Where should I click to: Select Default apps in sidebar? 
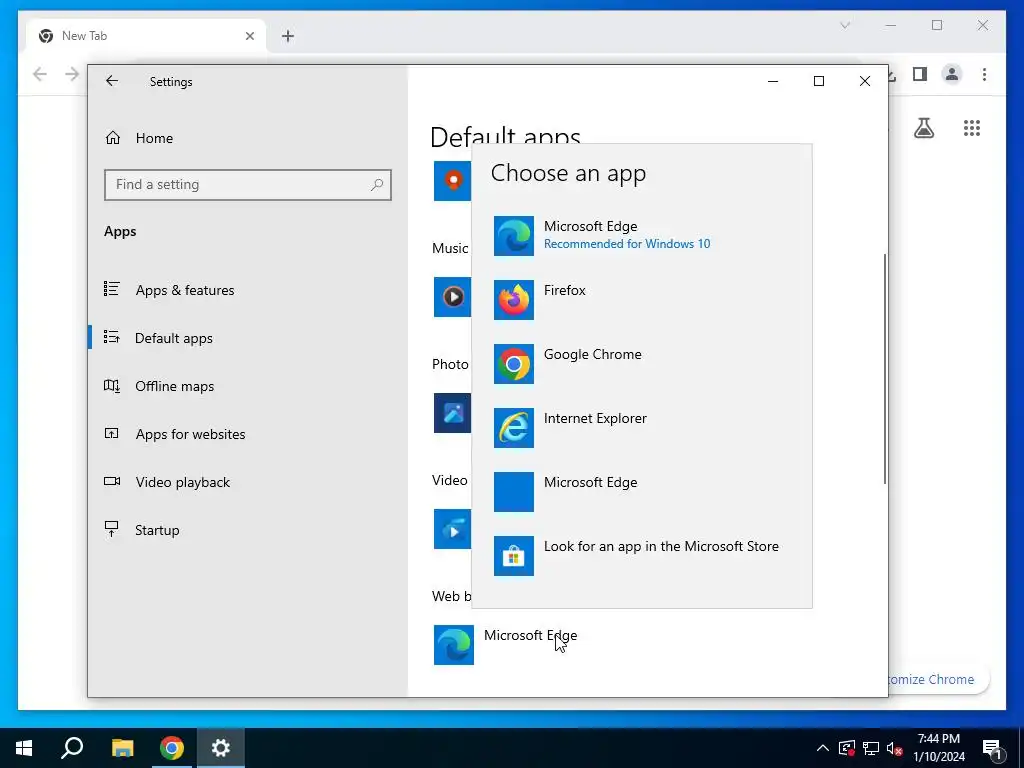pyautogui.click(x=248, y=338)
